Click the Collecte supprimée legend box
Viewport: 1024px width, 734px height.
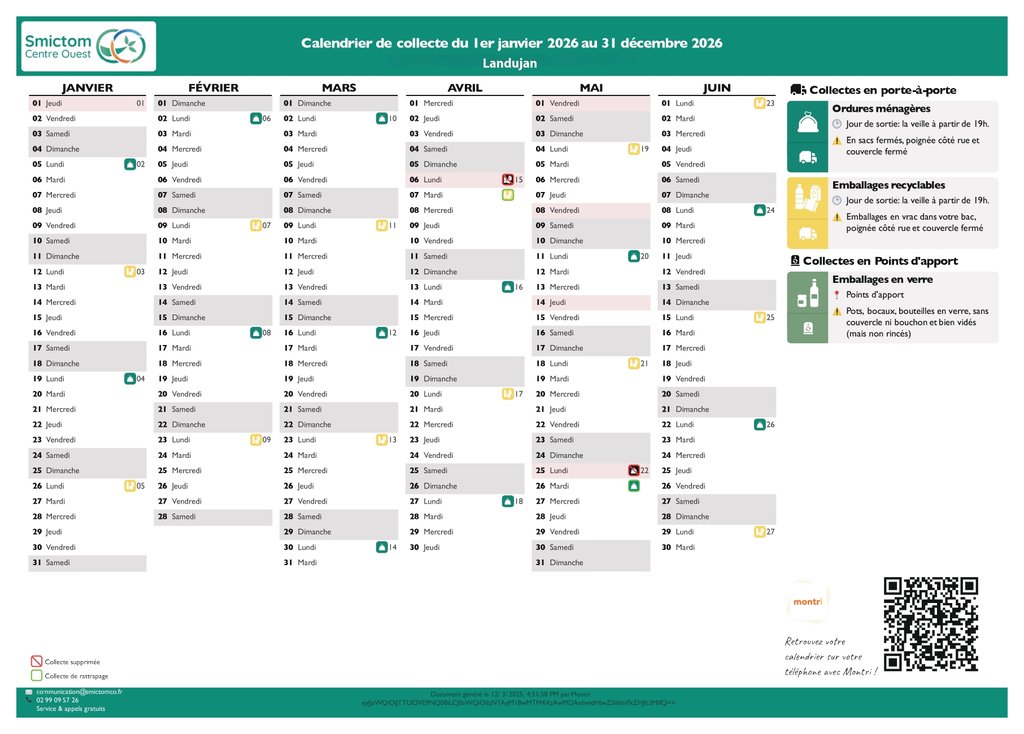click(37, 661)
